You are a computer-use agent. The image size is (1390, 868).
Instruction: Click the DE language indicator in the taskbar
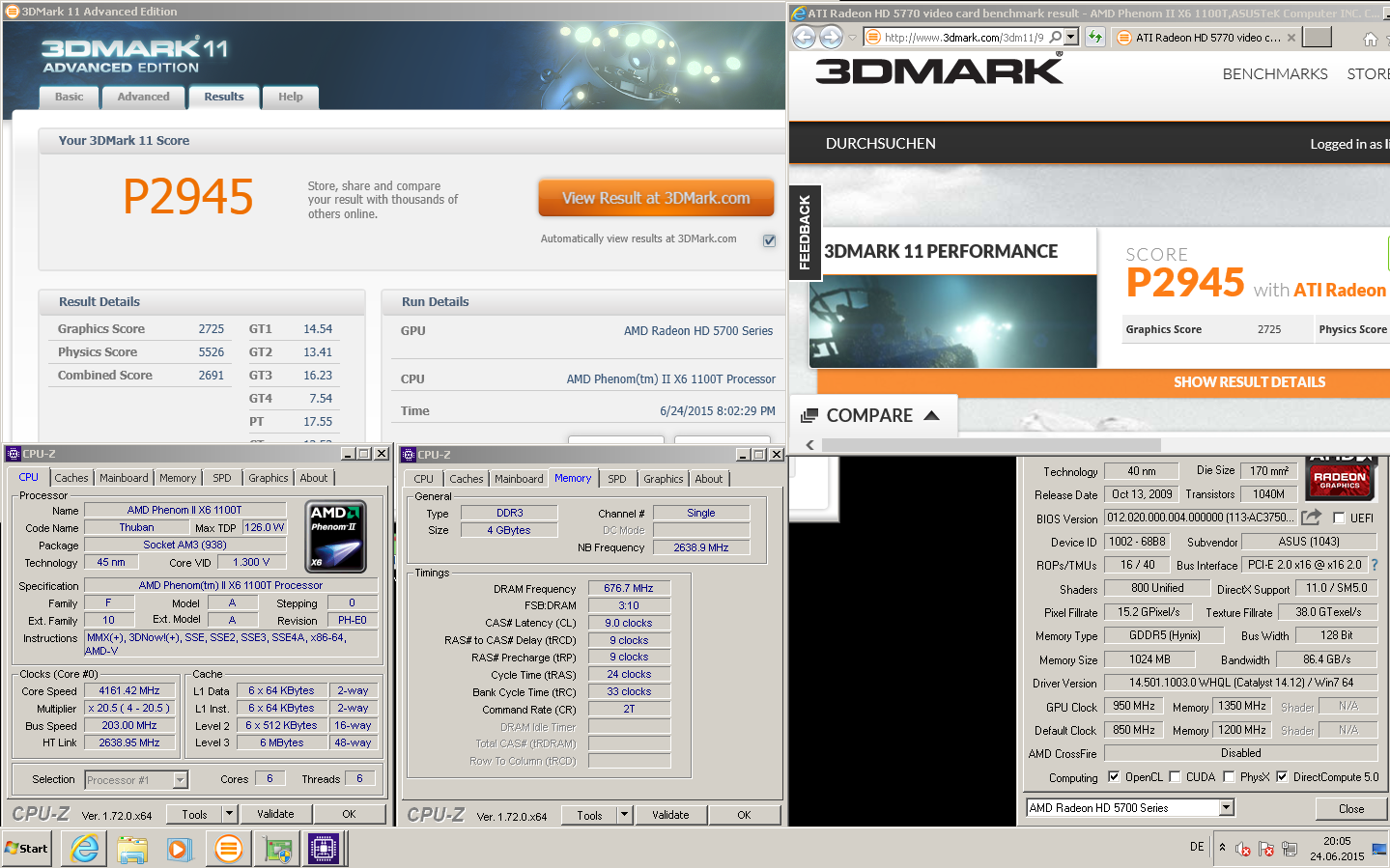pyautogui.click(x=1197, y=847)
